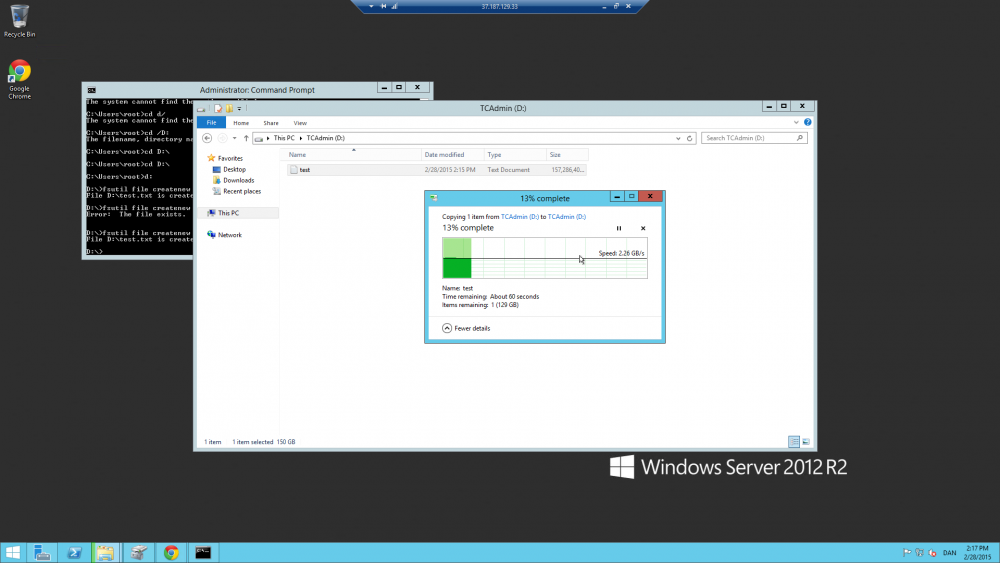Screen dimensions: 1000x563
Task: Switch to large icons view in status bar
Action: pyautogui.click(x=806, y=441)
